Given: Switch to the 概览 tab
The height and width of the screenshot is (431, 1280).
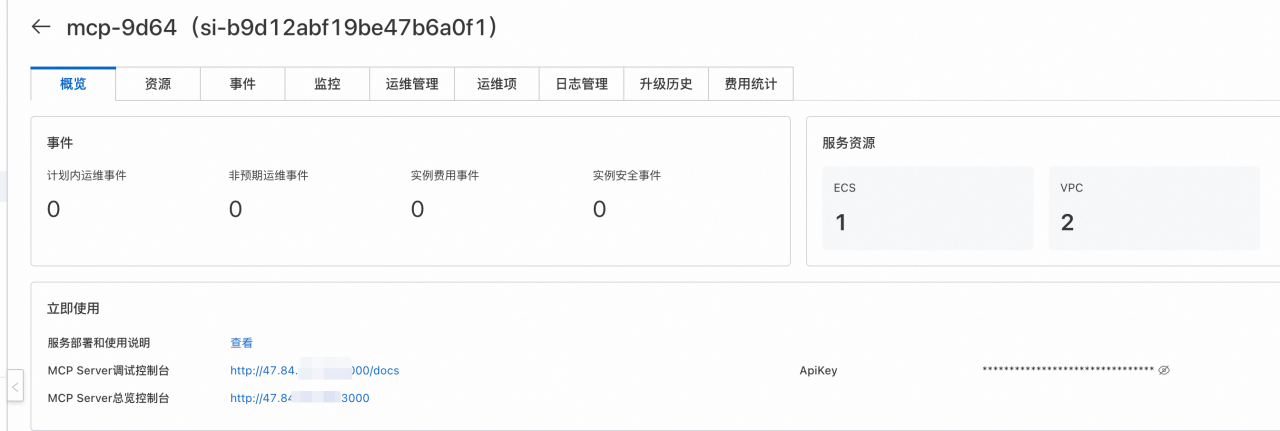Looking at the screenshot, I should pyautogui.click(x=73, y=84).
